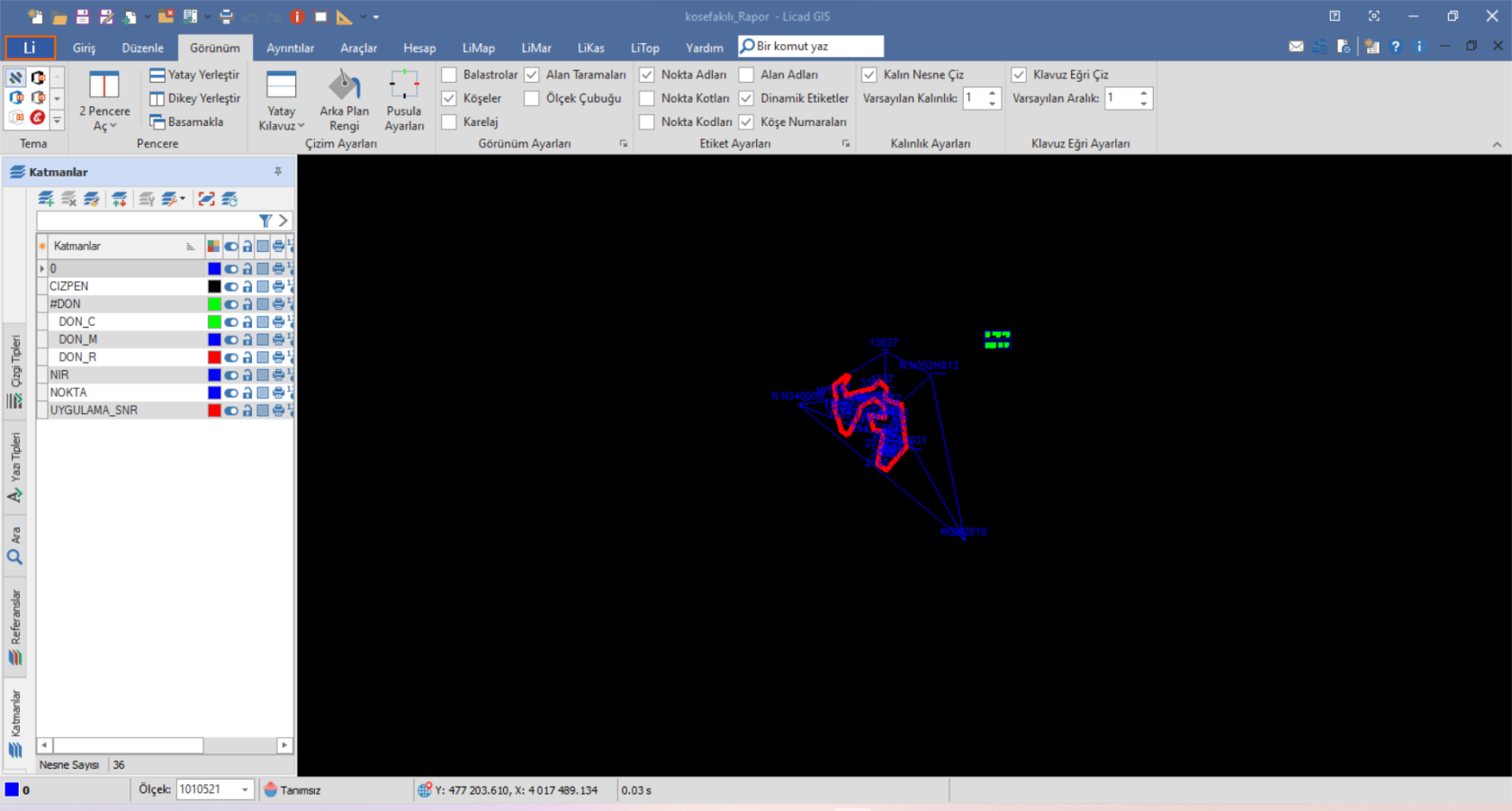Screen dimensions: 1512x811
Task: Open the Düzenle ribbon tab
Action: click(x=143, y=48)
